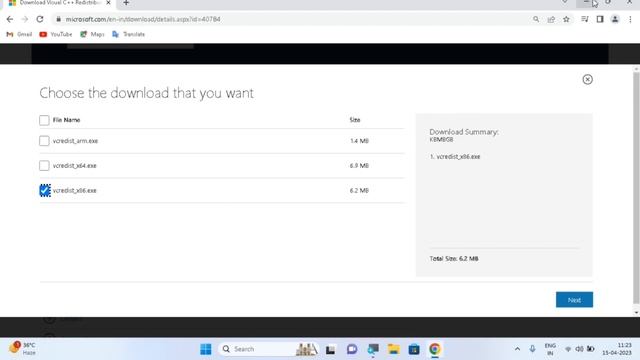
Task: Toggle the browser side panel
Action: [x=600, y=19]
